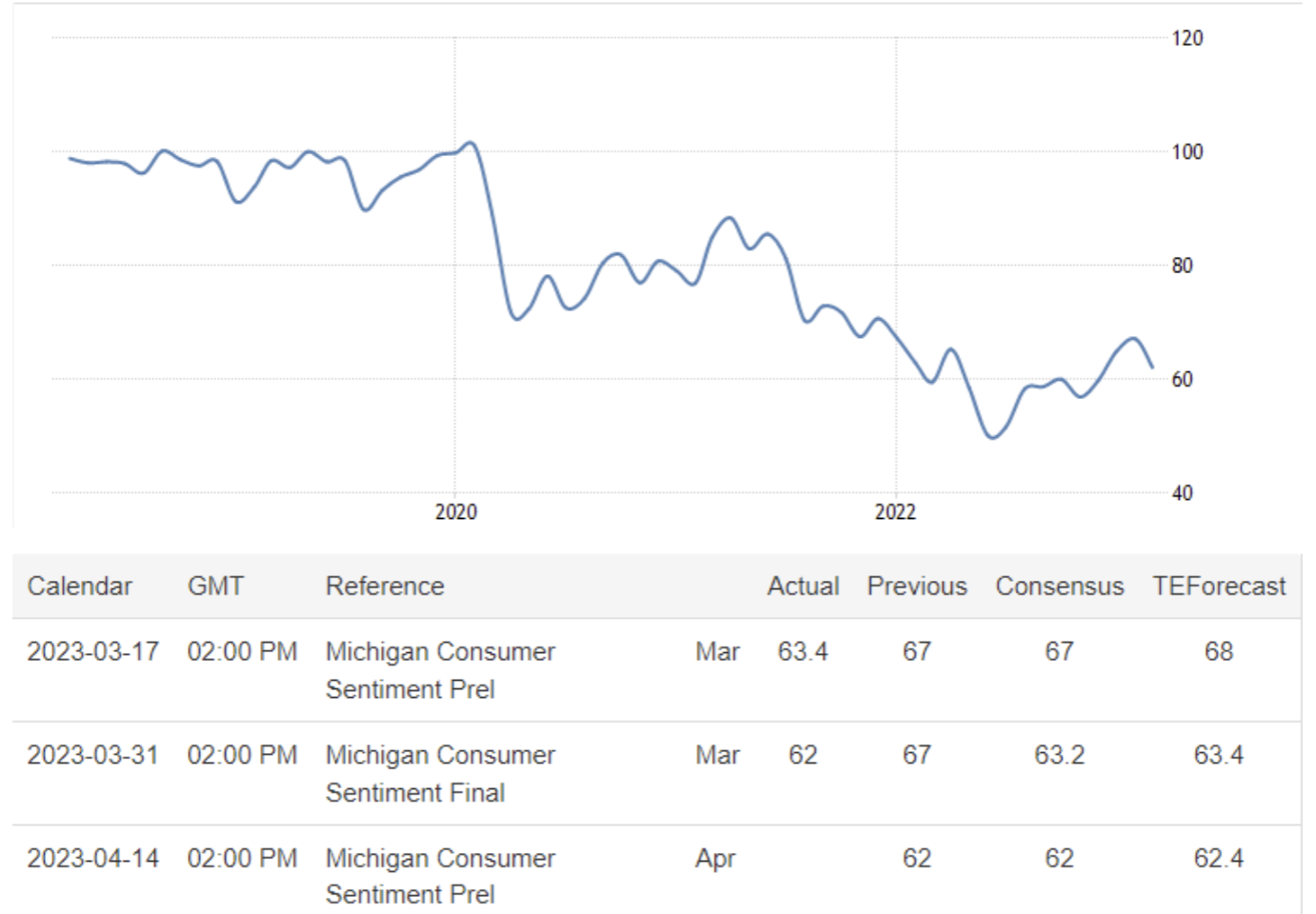Viewport: 1316px width, 914px height.
Task: Open the 2023-04-14 calendar date entry
Action: point(92,858)
